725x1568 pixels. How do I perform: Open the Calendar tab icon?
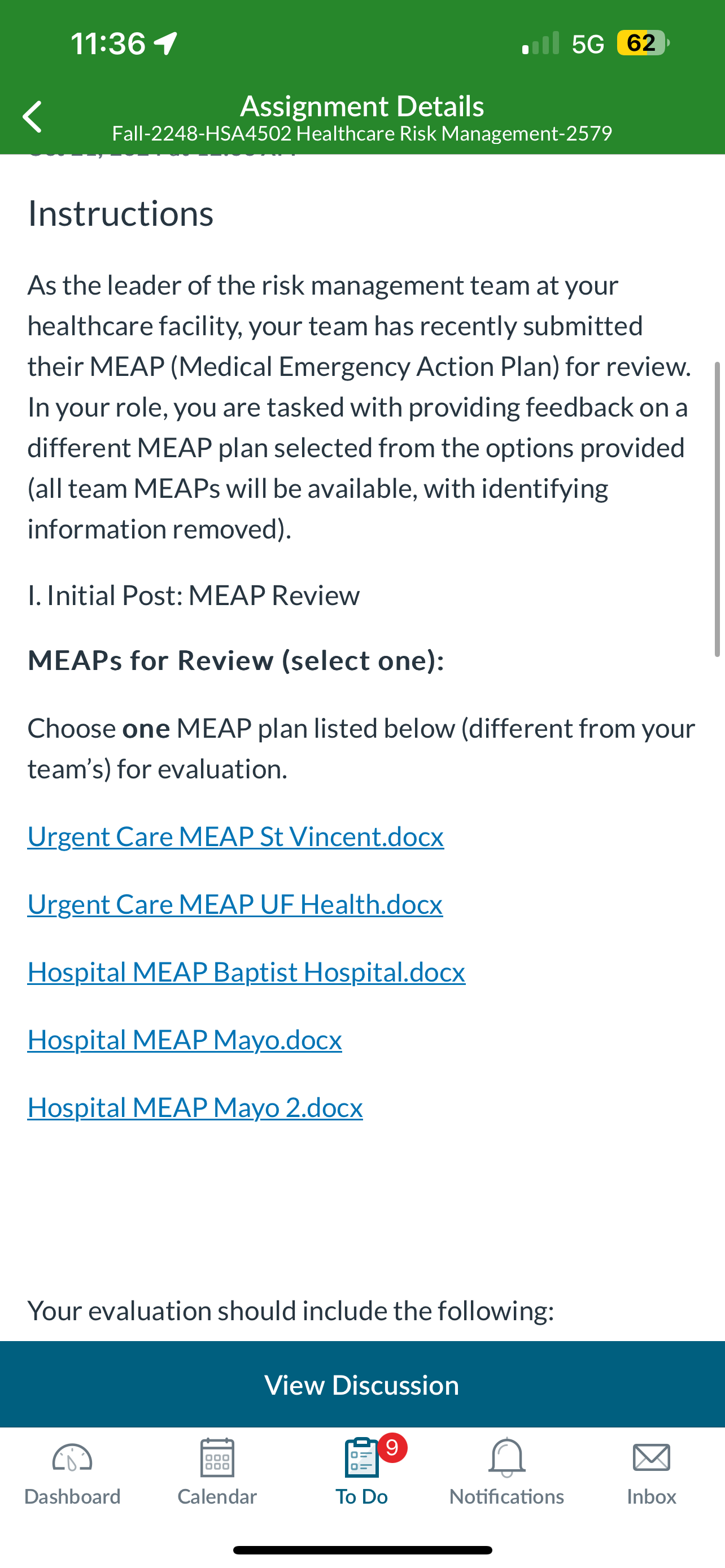tap(217, 1457)
